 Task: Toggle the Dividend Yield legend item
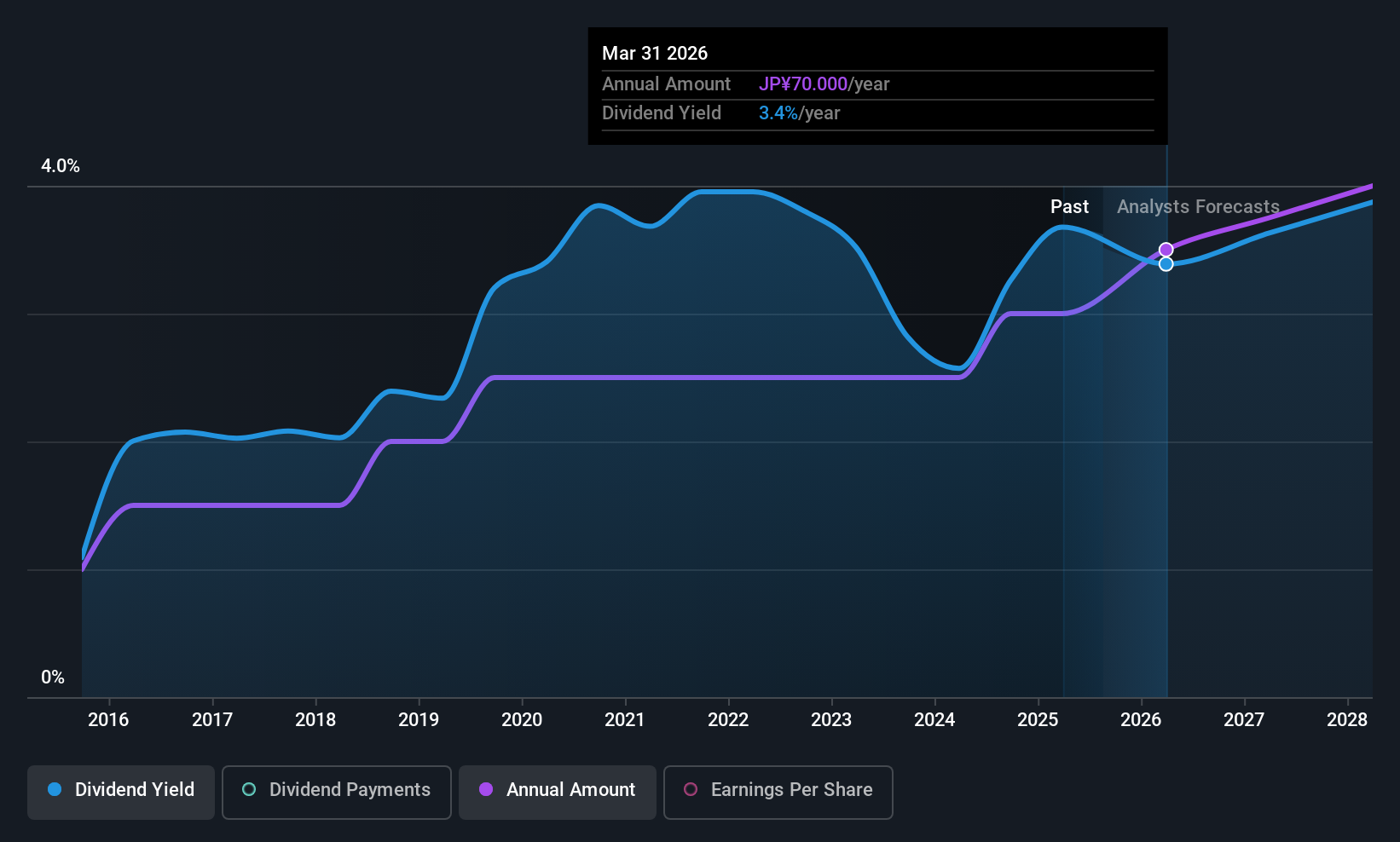pos(120,791)
